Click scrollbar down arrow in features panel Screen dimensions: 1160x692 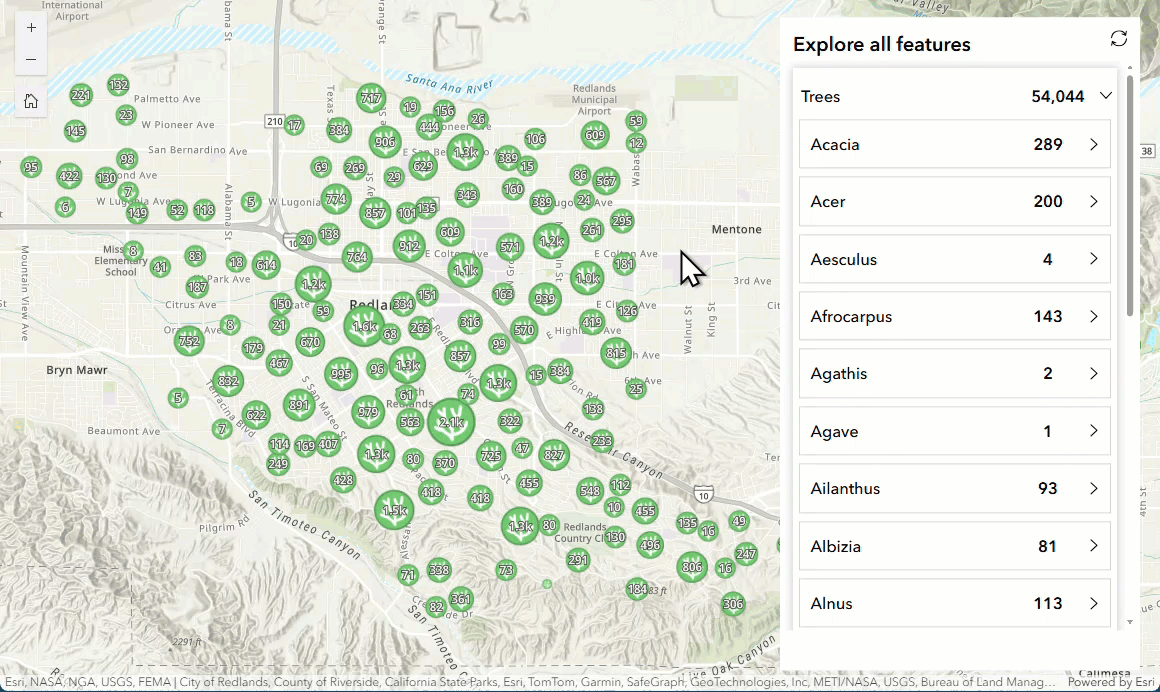1130,622
